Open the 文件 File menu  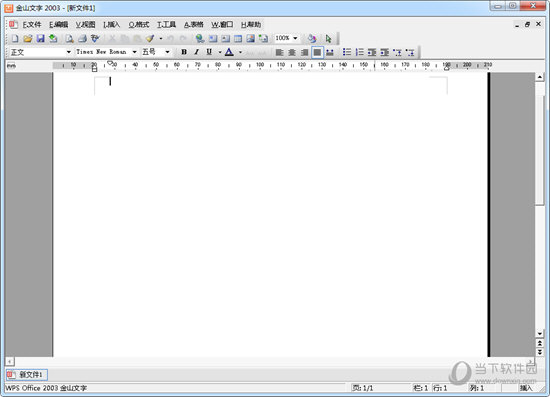pos(32,25)
